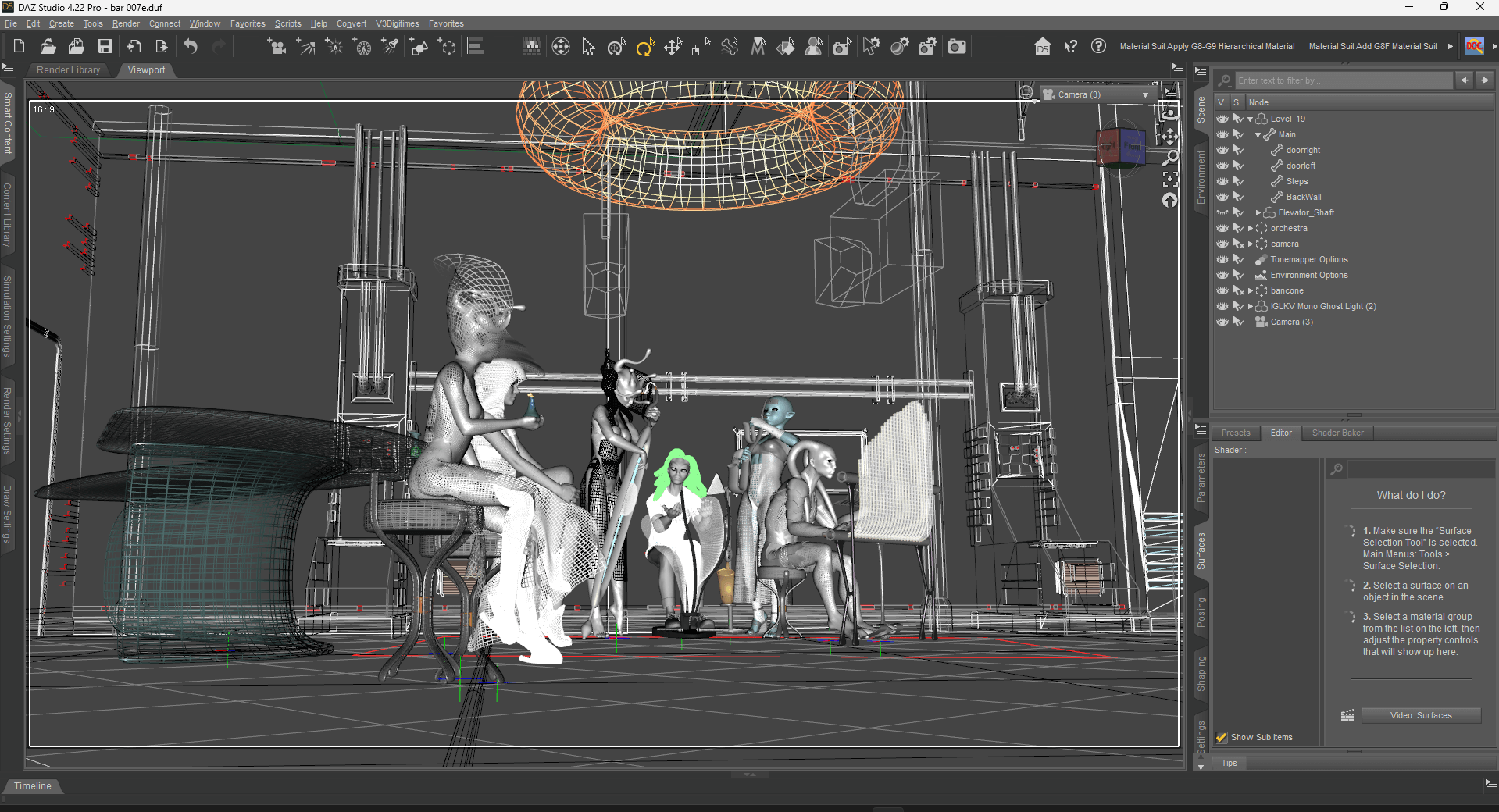Click the scene filter text field
The height and width of the screenshot is (812, 1499).
click(1343, 80)
